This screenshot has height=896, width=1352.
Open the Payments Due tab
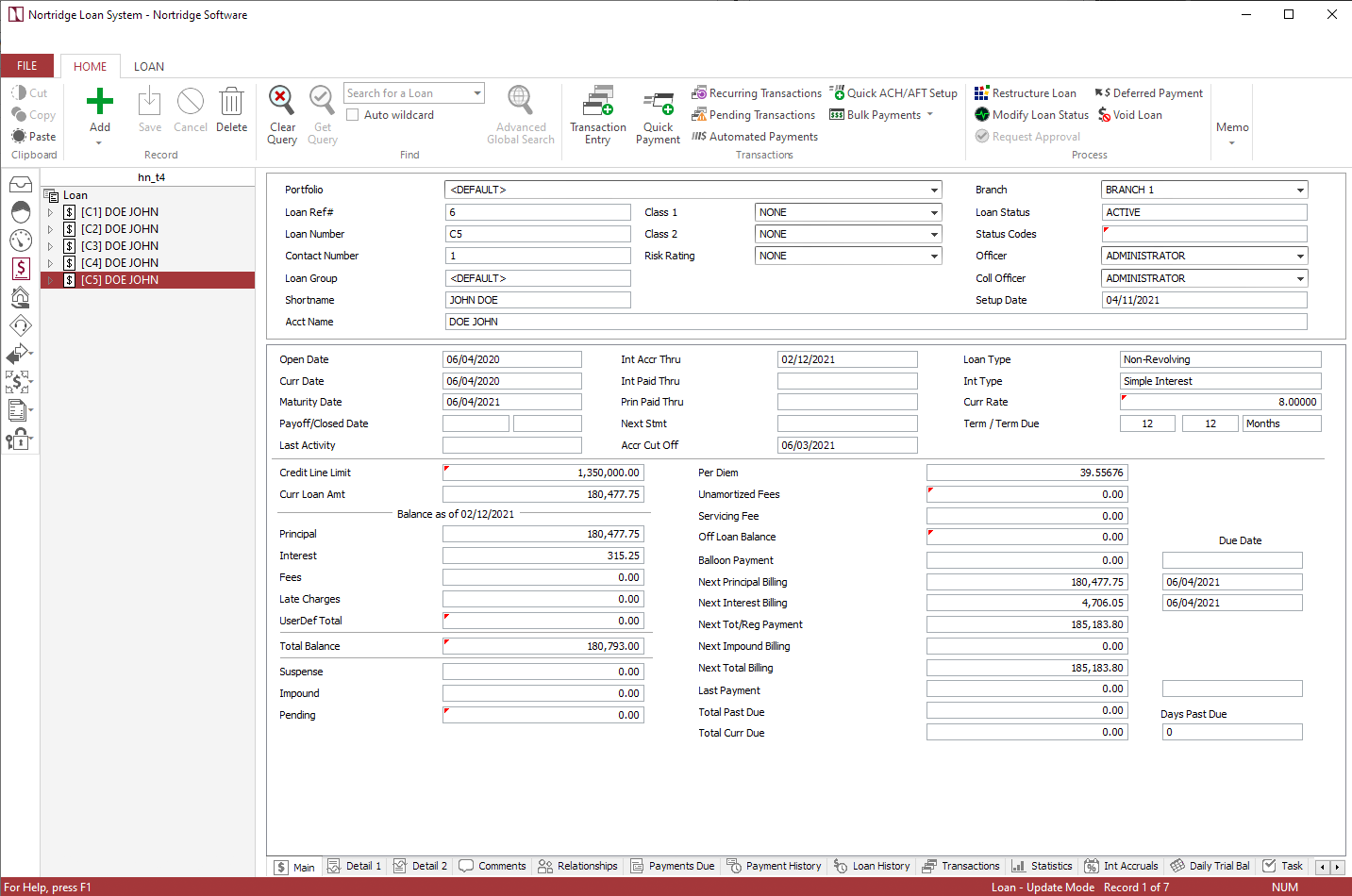tap(672, 866)
